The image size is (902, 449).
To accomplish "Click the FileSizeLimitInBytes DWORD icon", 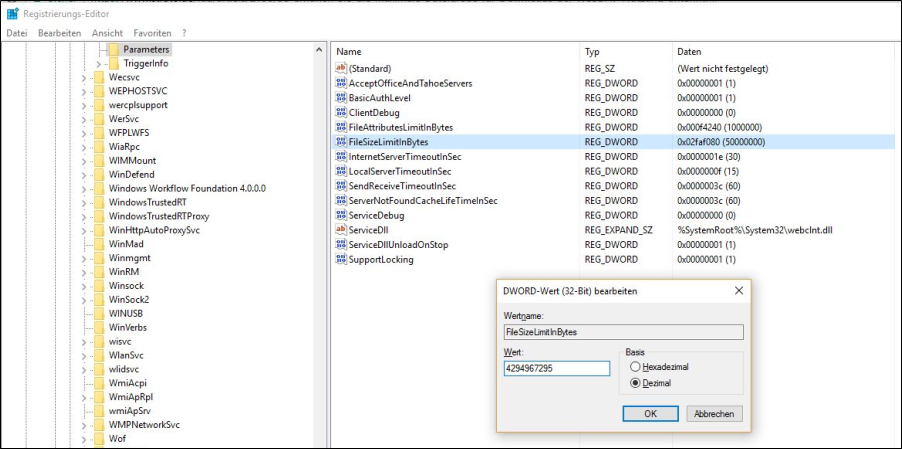I will (341, 142).
